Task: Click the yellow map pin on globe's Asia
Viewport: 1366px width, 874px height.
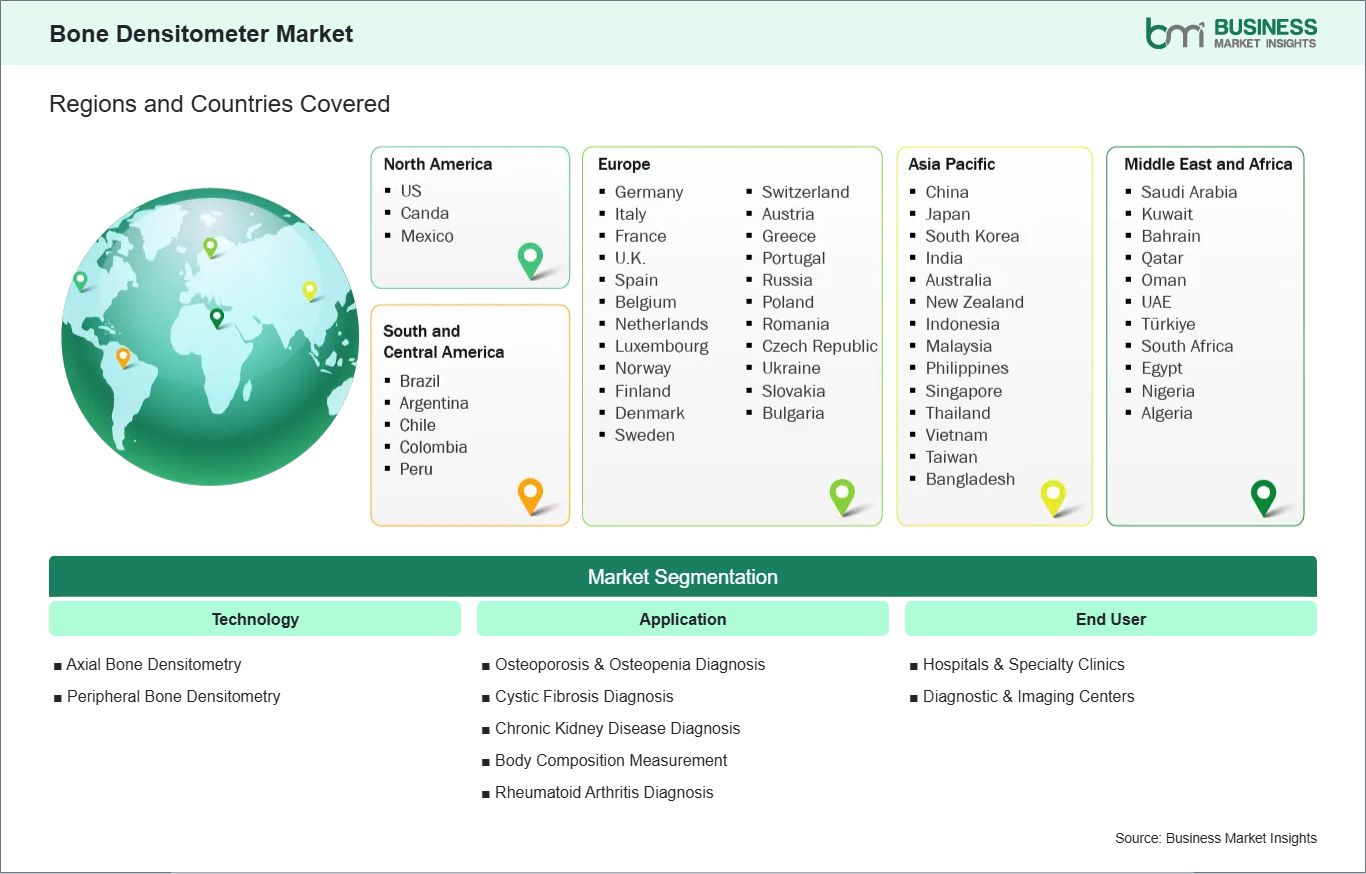Action: 310,290
